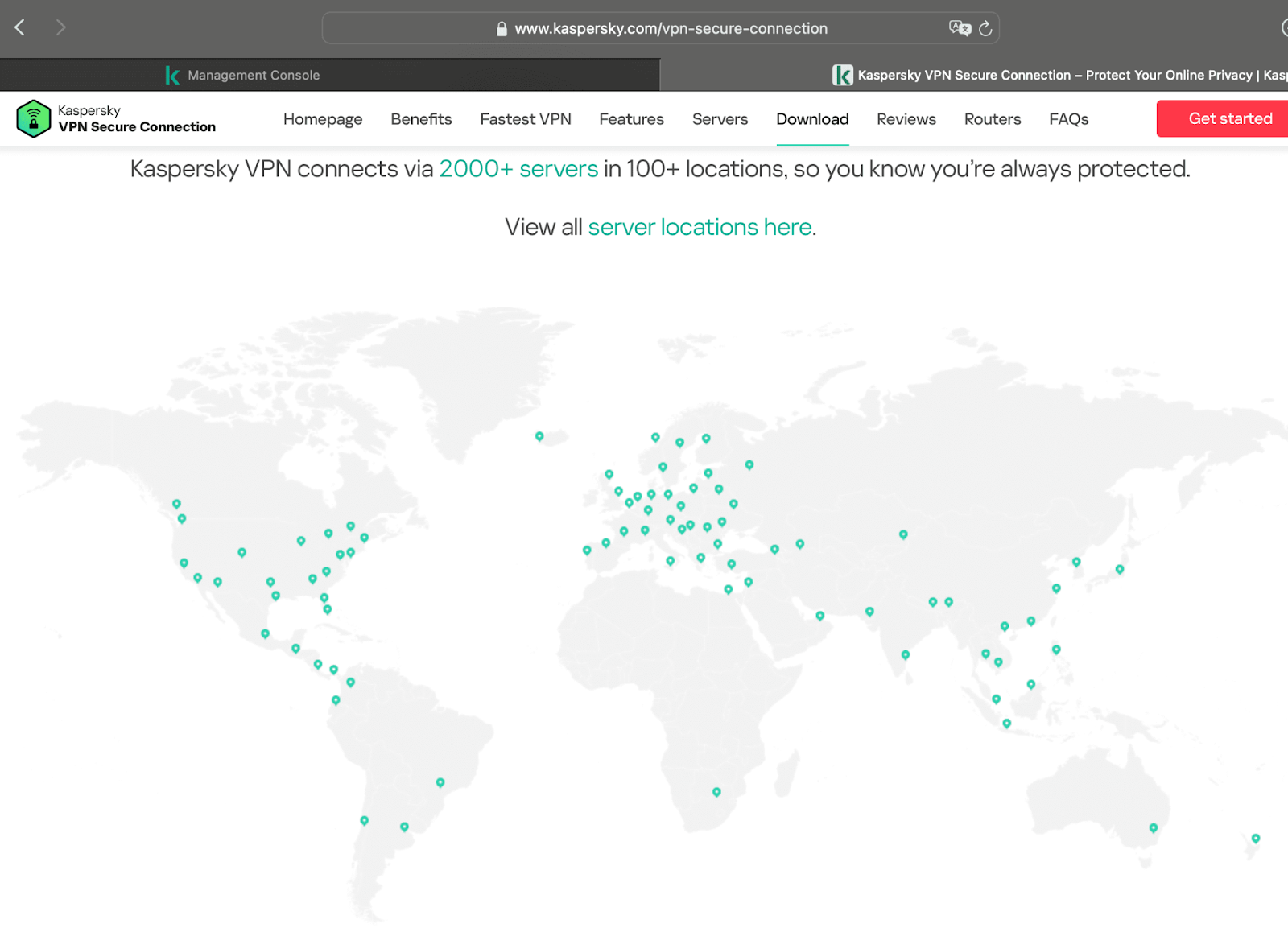
Task: Click the New Zealand server pin
Action: coord(1255,839)
